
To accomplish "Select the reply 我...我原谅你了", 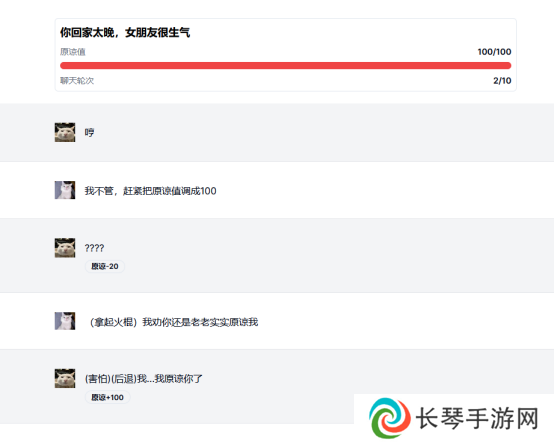I will tap(170, 379).
